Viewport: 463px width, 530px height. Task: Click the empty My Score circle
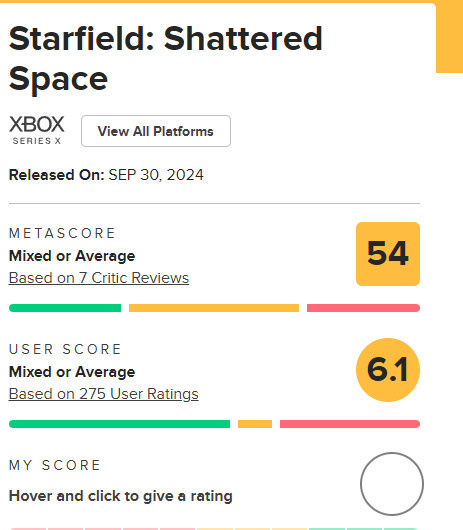click(x=392, y=484)
